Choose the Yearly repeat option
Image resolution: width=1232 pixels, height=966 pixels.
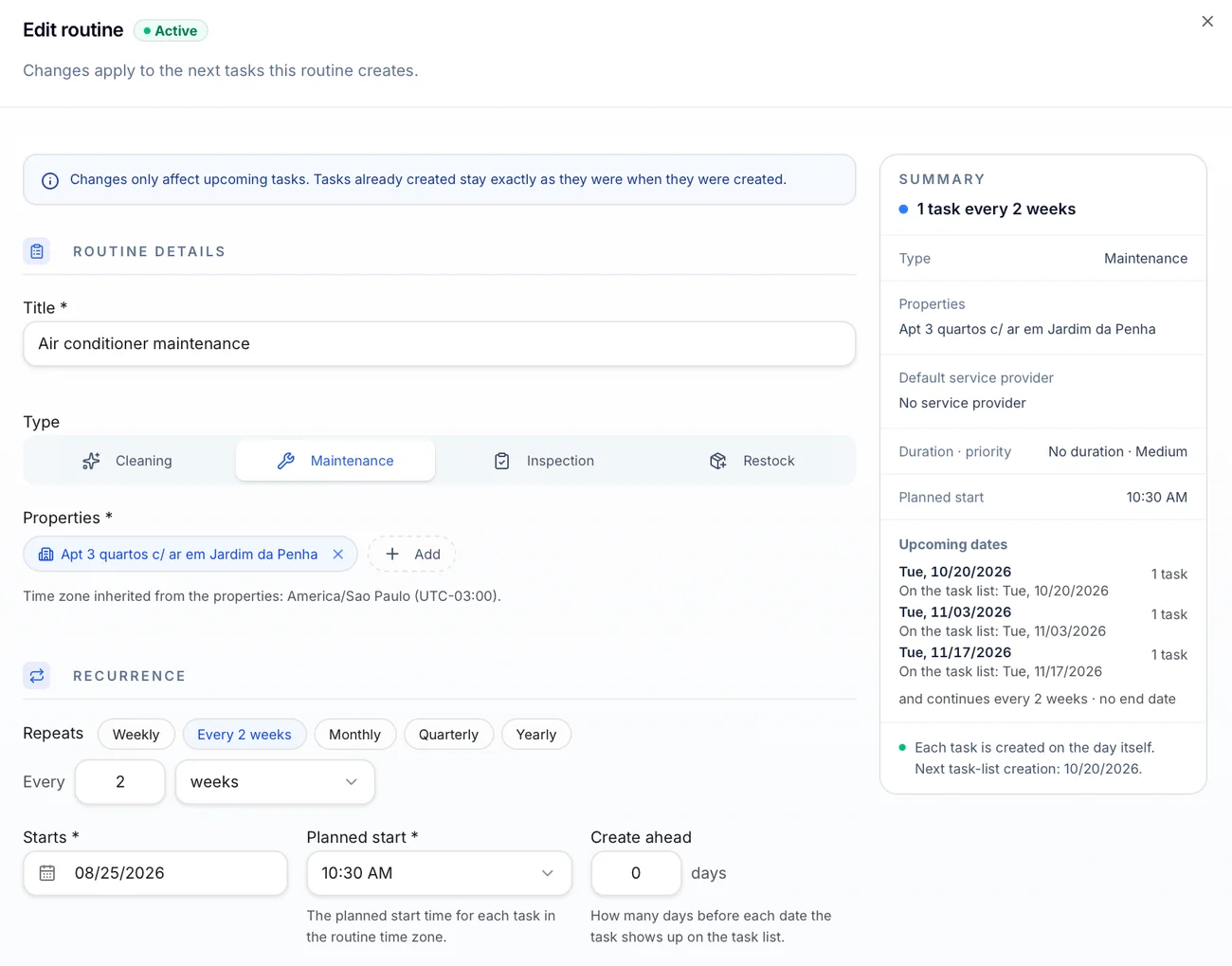point(536,735)
